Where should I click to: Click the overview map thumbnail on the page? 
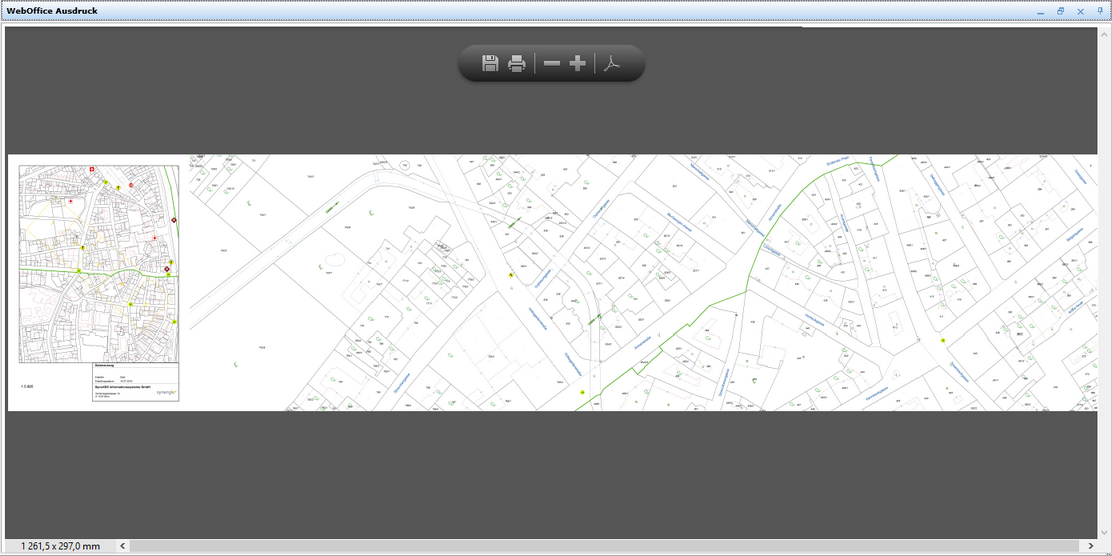pos(99,262)
